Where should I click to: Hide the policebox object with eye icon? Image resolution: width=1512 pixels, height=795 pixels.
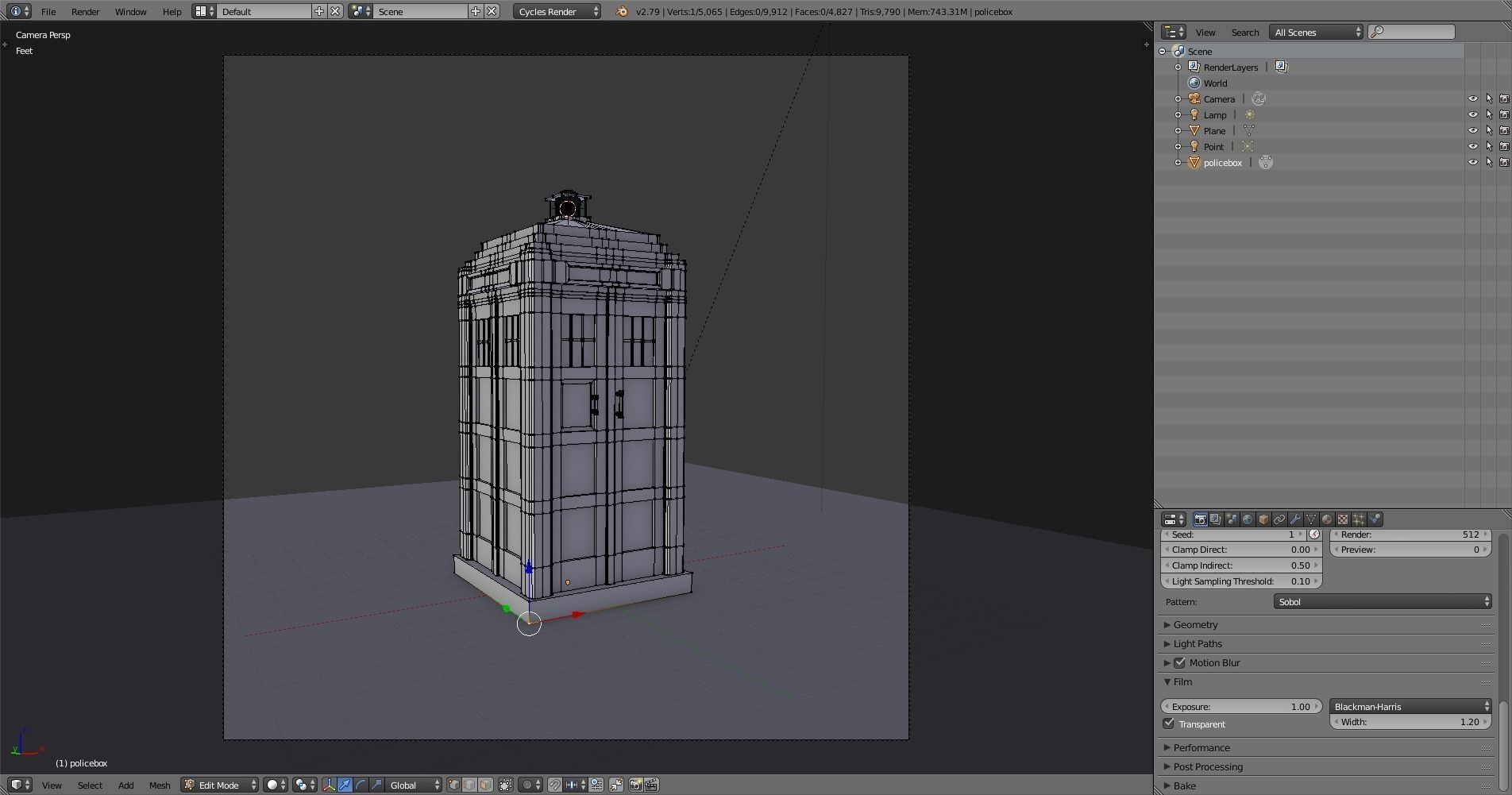pyautogui.click(x=1473, y=162)
